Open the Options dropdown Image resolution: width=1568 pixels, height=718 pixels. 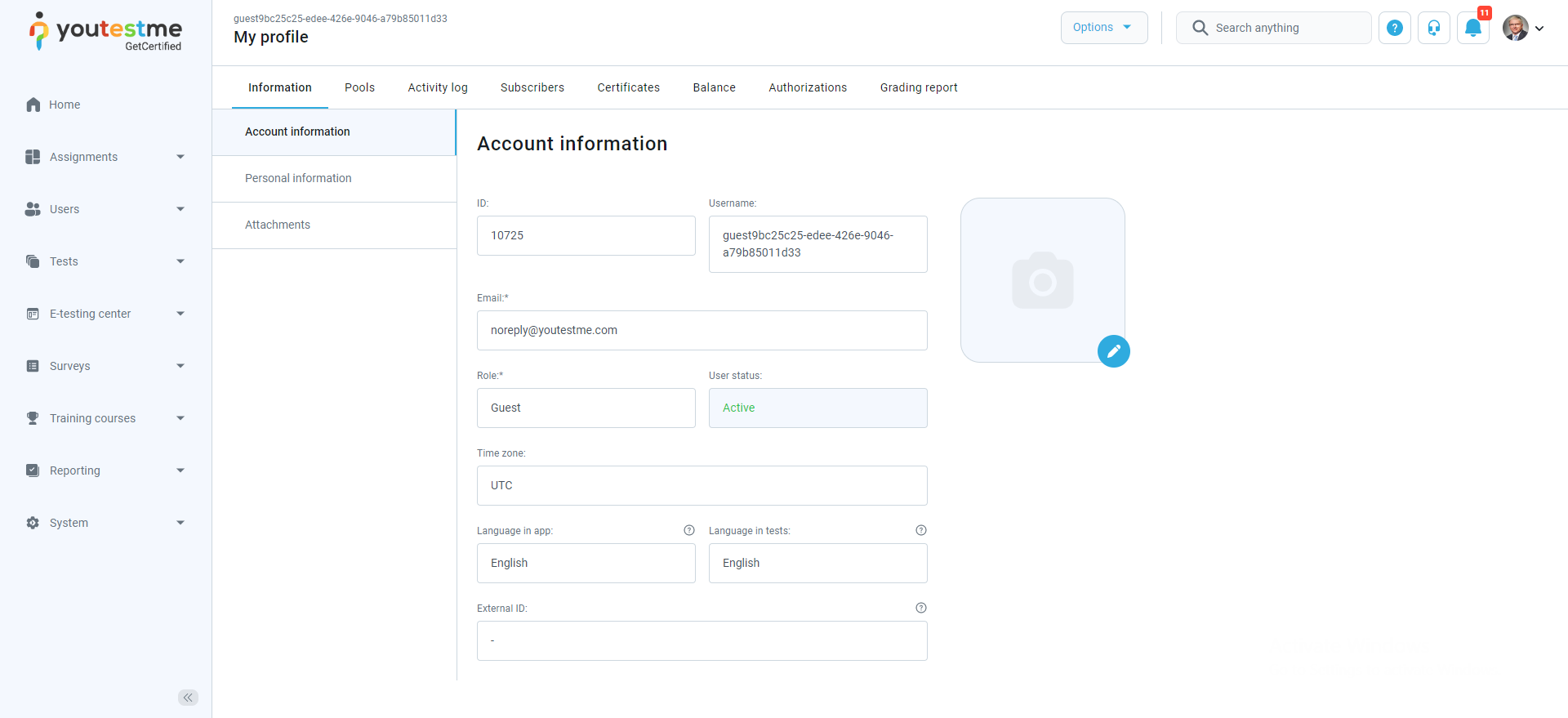tap(1104, 28)
